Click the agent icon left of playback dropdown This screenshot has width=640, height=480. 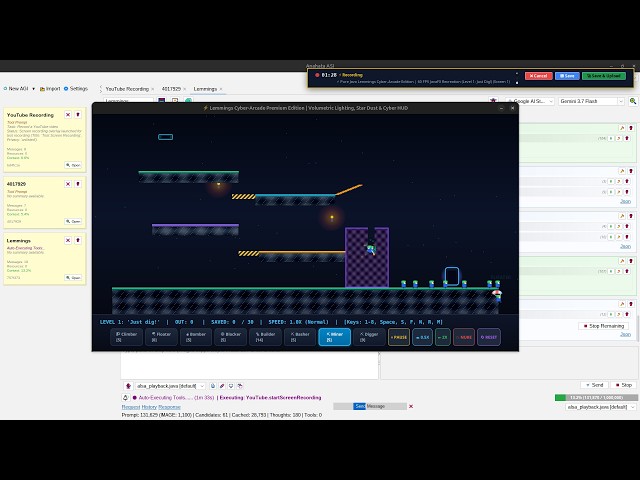pos(128,386)
